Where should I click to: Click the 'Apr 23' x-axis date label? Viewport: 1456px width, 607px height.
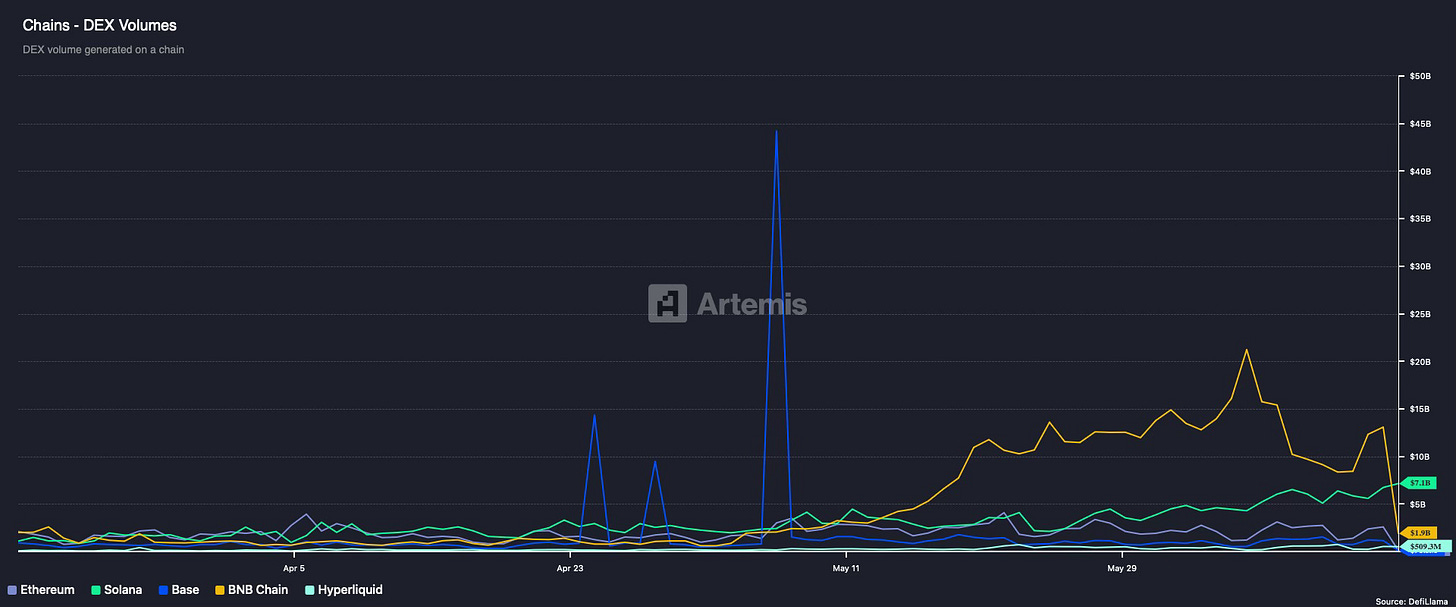coord(570,568)
